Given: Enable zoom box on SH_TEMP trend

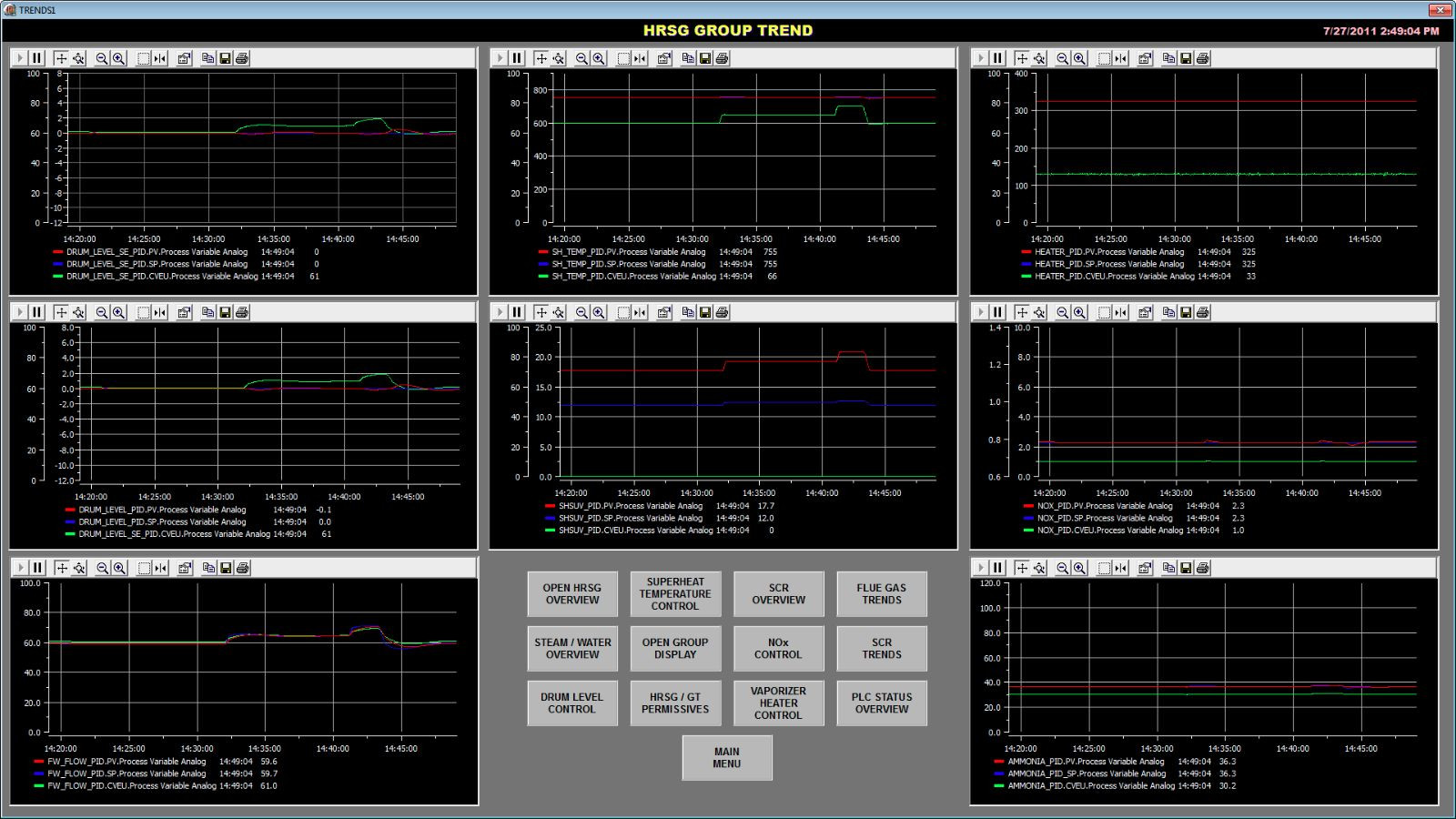Looking at the screenshot, I should (x=623, y=58).
